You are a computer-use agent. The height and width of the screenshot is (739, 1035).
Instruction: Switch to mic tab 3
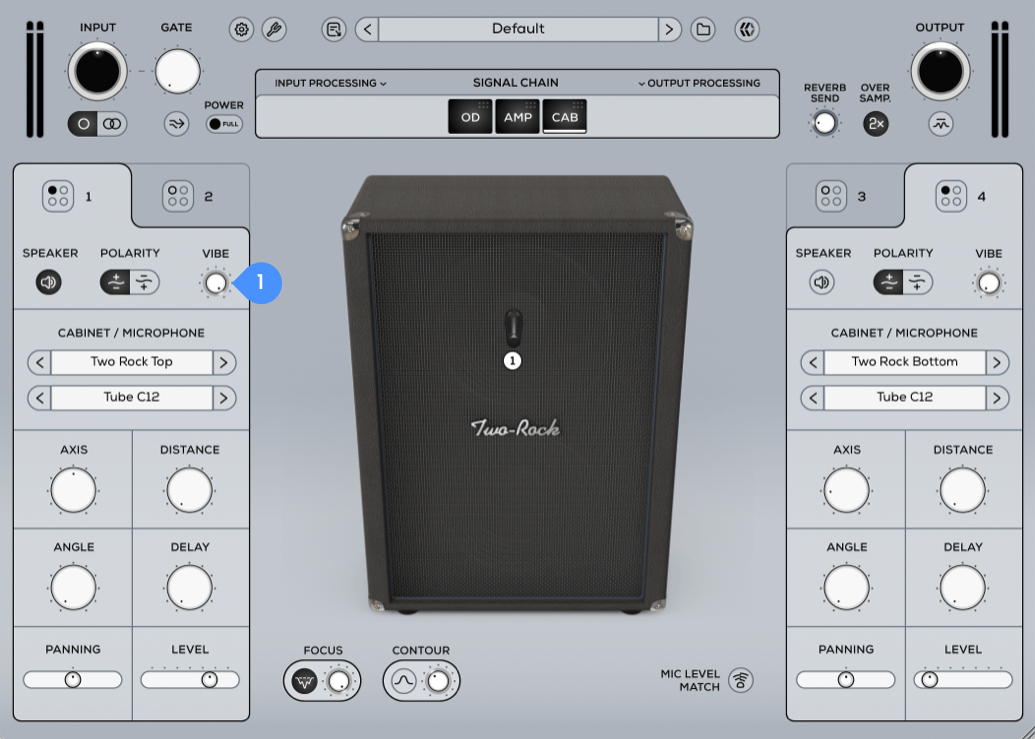point(845,196)
